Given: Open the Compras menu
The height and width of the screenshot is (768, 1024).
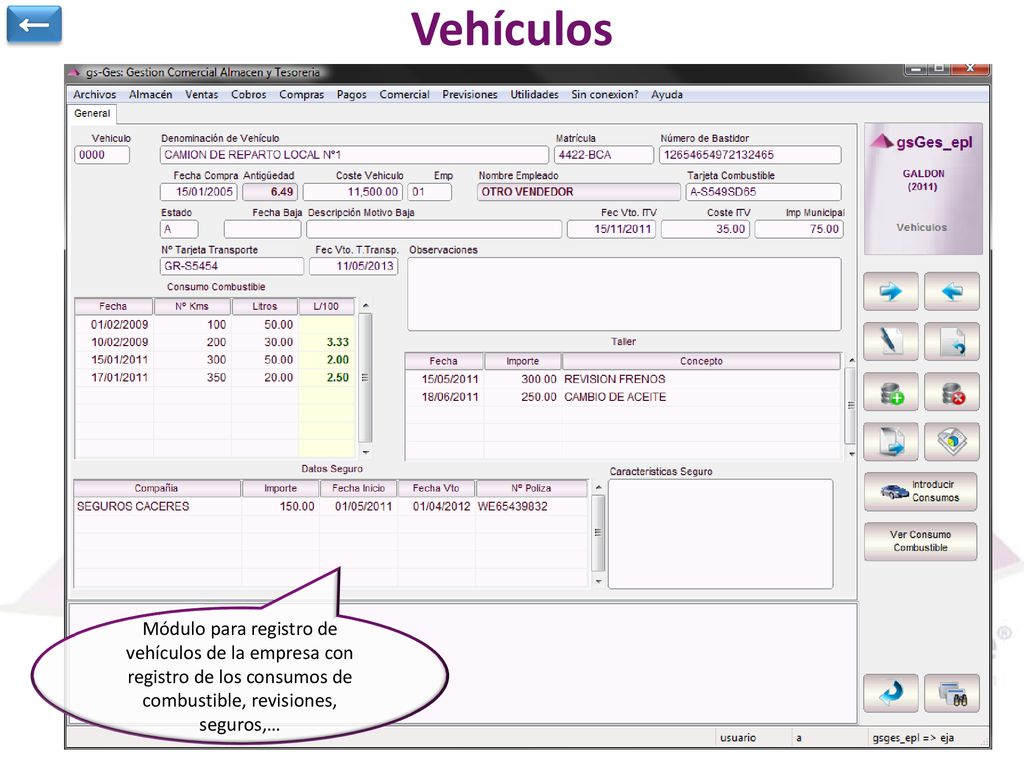Looking at the screenshot, I should pyautogui.click(x=301, y=95).
